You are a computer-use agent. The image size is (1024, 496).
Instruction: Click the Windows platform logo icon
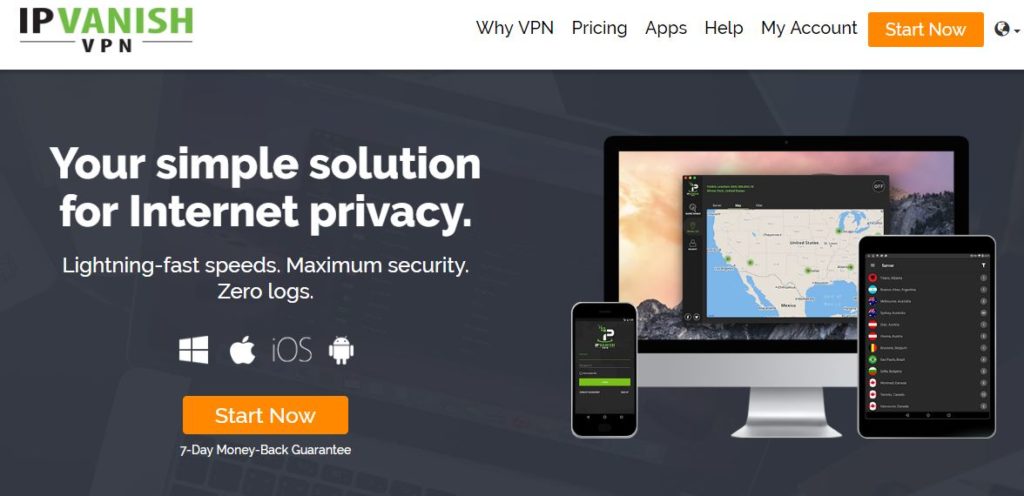tap(194, 350)
